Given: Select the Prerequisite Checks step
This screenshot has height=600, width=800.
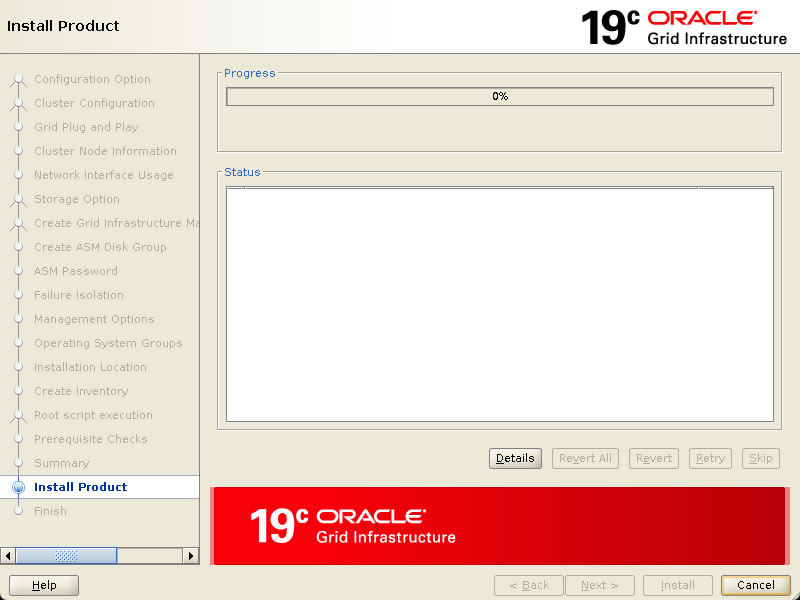Looking at the screenshot, I should point(91,439).
